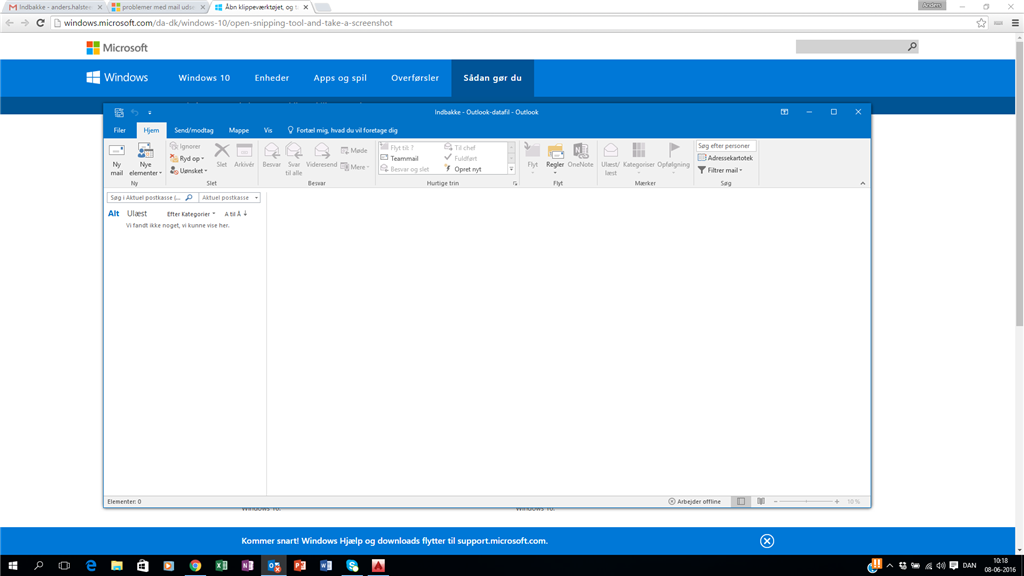Reply with meeting via Møde
The image size is (1024, 576).
point(354,150)
